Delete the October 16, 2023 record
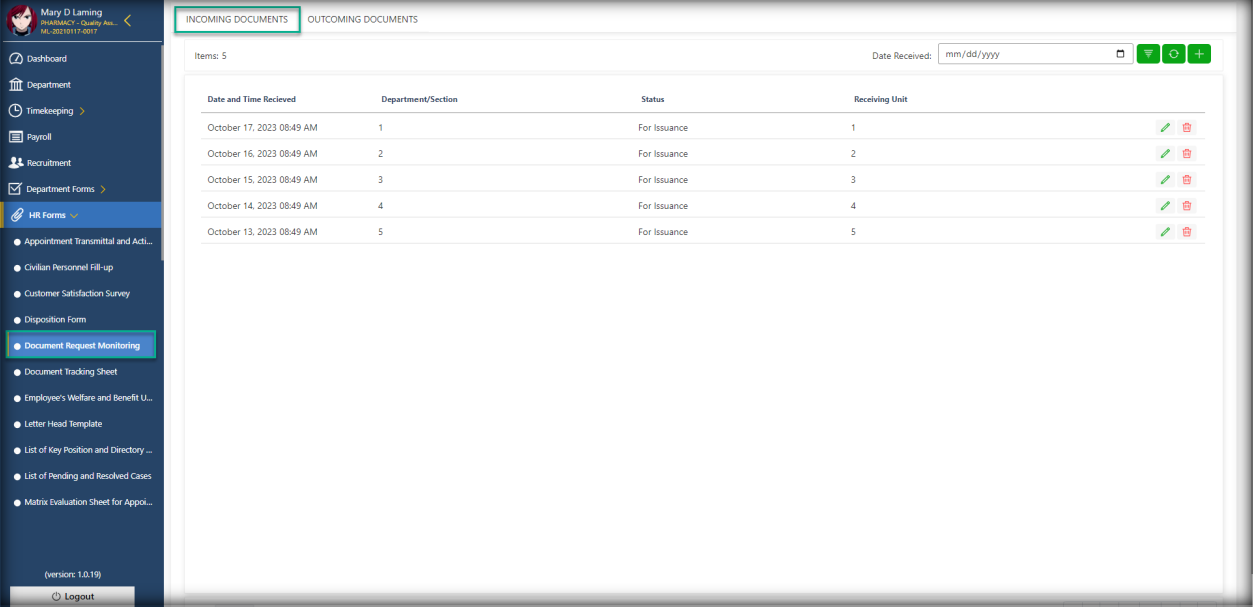1253x607 pixels. 1187,154
